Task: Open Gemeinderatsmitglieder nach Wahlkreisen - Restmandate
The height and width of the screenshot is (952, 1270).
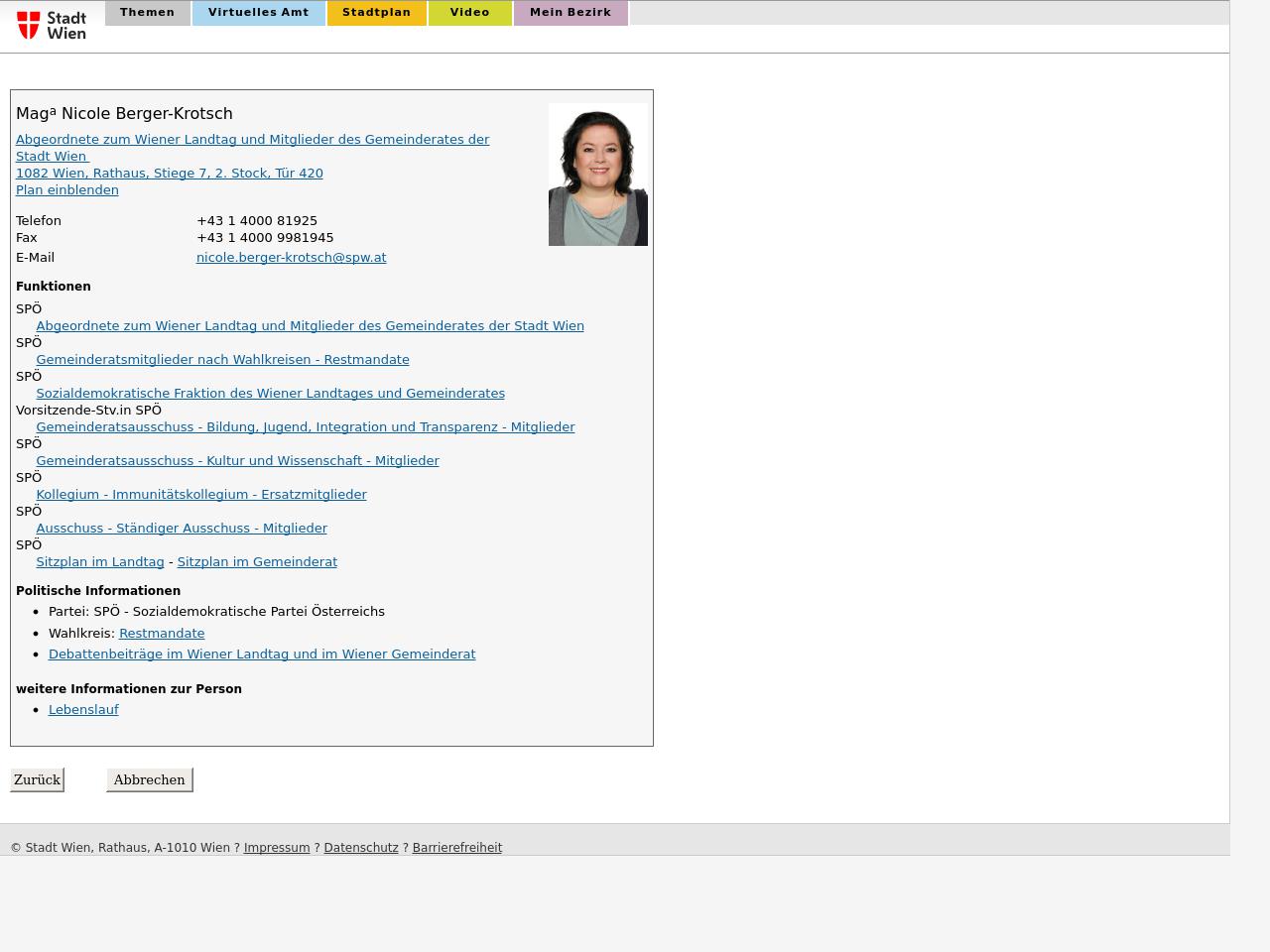Action: click(222, 359)
